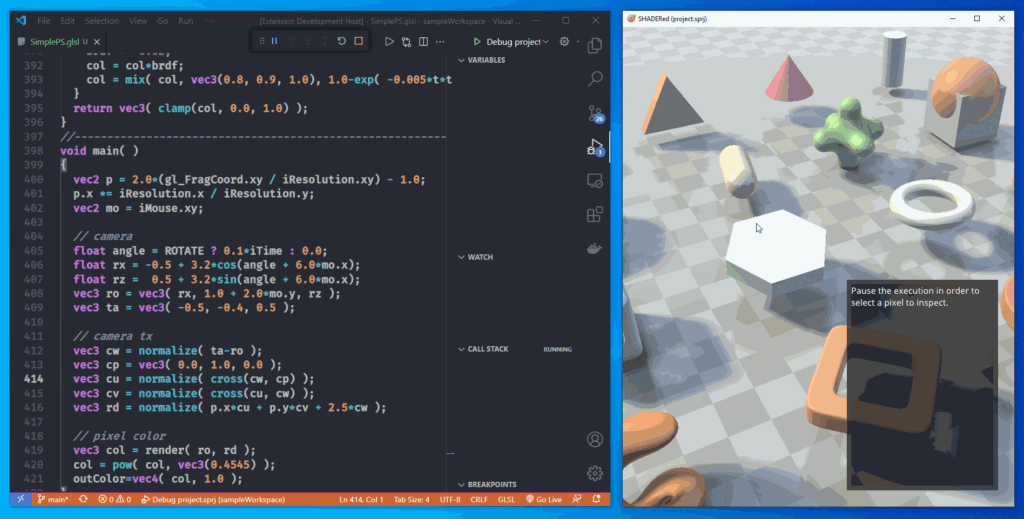Stop debugging with the orange square

[358, 41]
